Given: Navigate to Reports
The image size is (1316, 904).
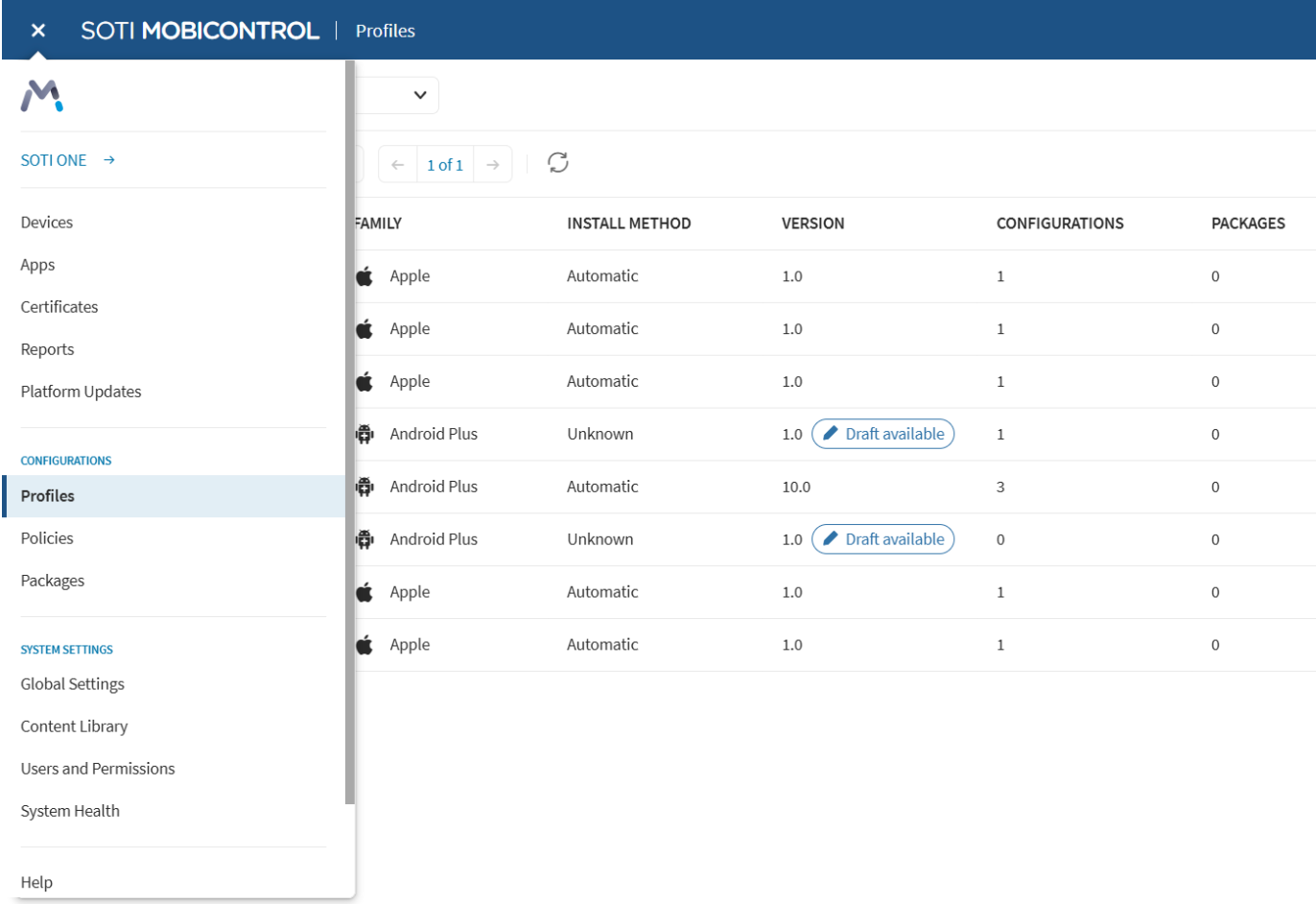Looking at the screenshot, I should (x=47, y=349).
